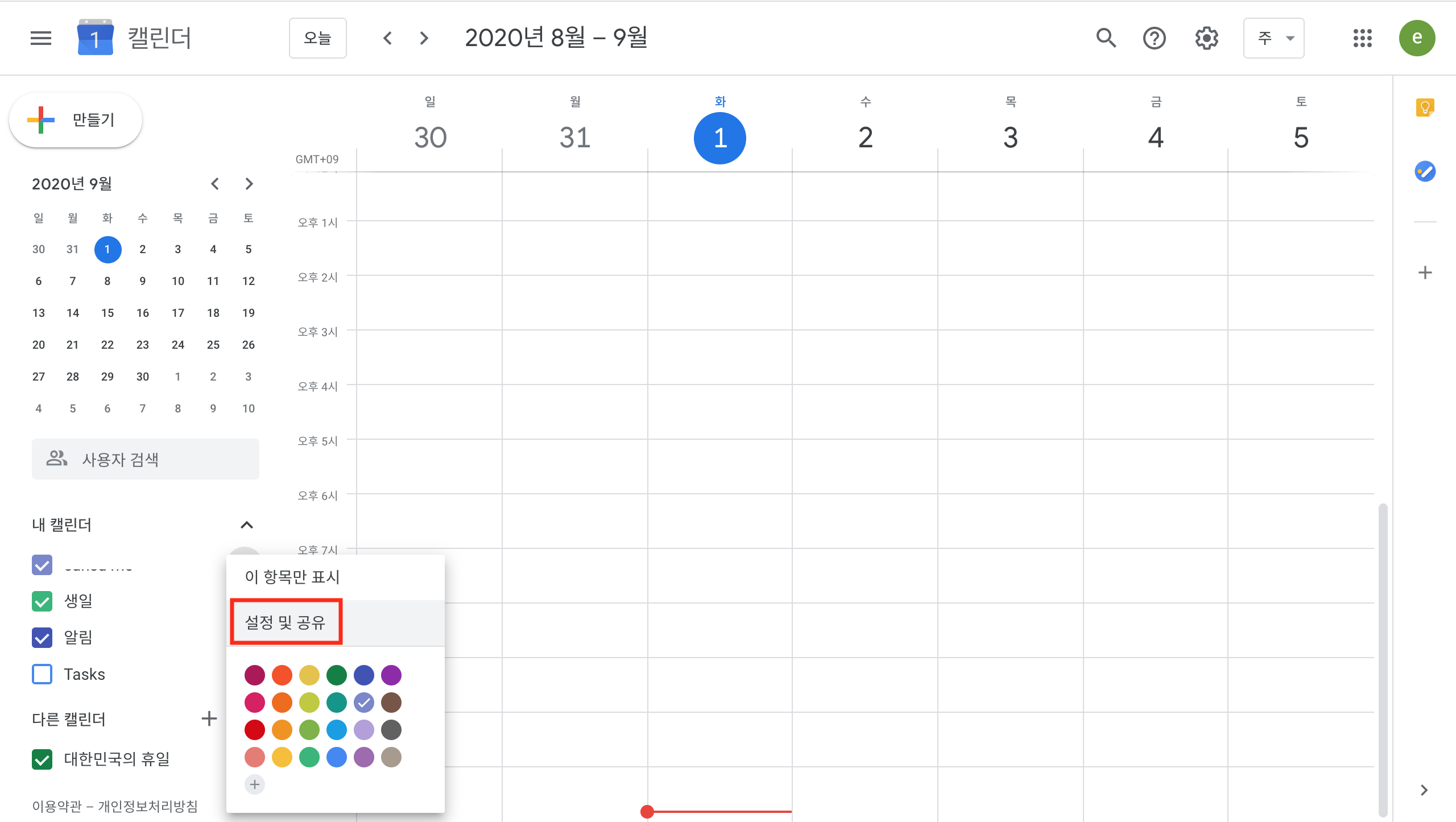Image resolution: width=1456 pixels, height=822 pixels.
Task: Click the 사용자 검색 field
Action: 146,459
